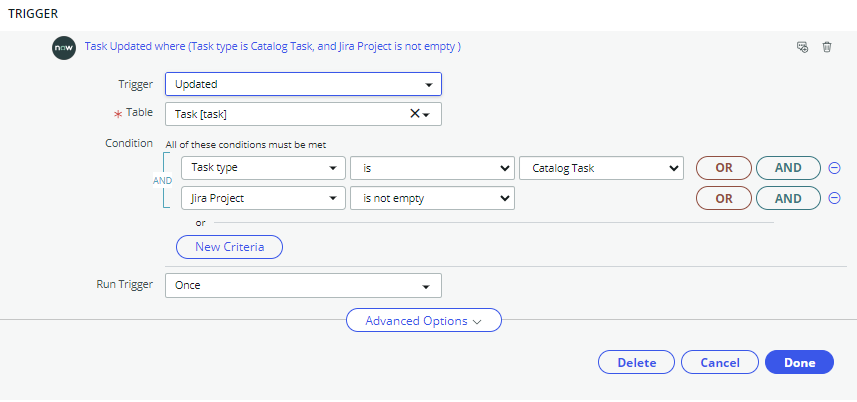Clear the Task [task] table selection

415,114
